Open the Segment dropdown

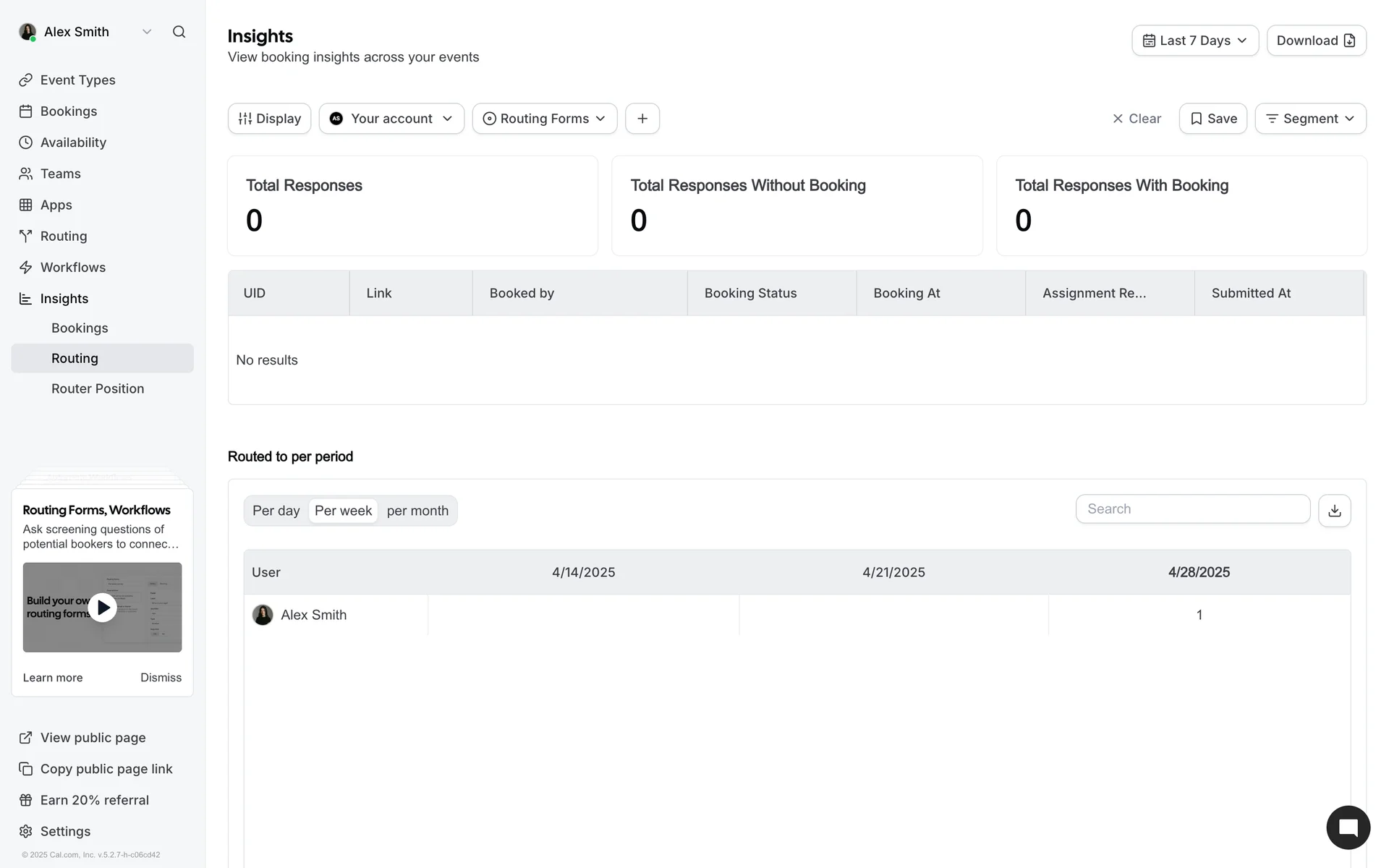1309,119
